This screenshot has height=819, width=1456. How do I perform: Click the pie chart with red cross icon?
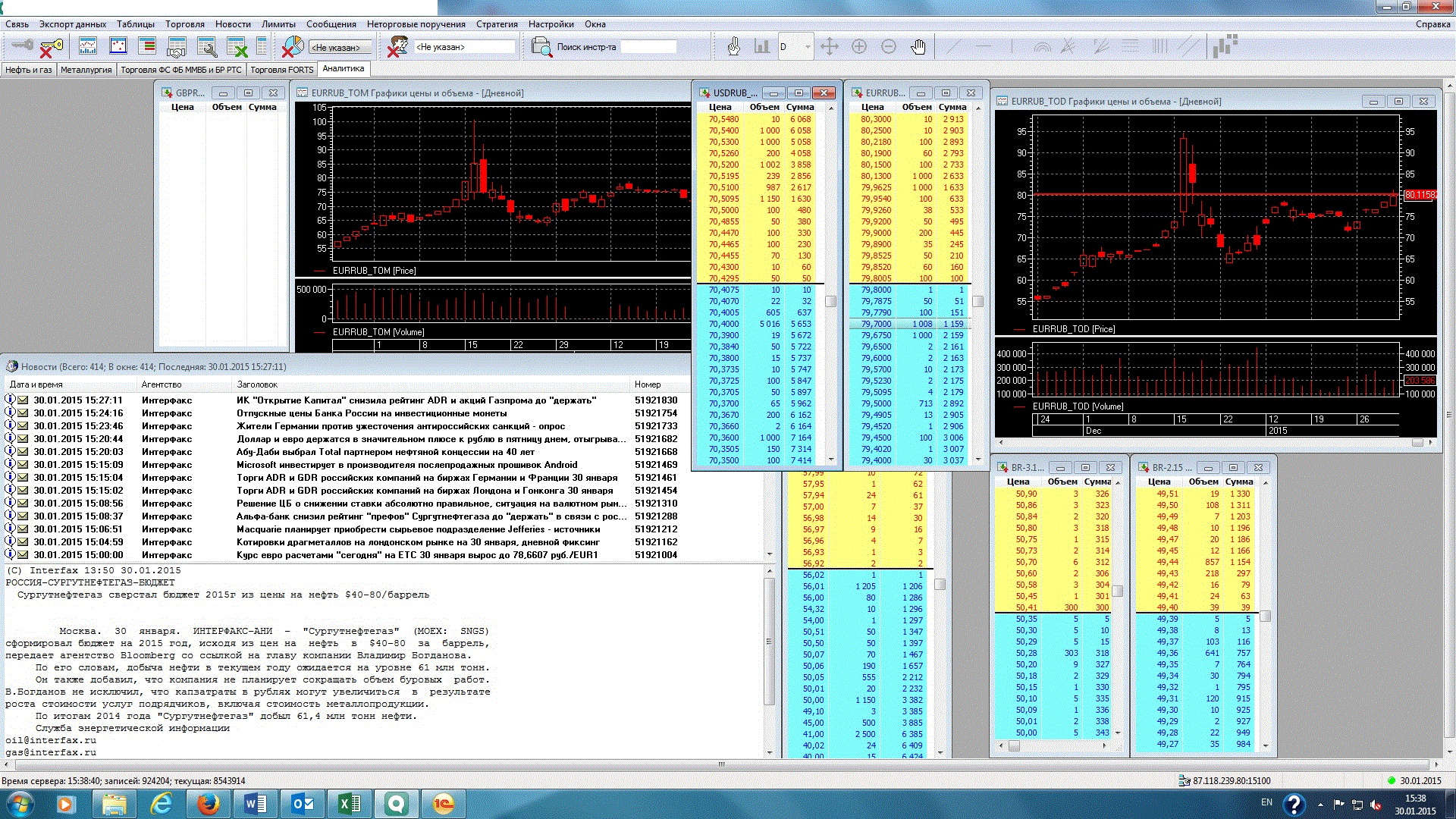292,47
